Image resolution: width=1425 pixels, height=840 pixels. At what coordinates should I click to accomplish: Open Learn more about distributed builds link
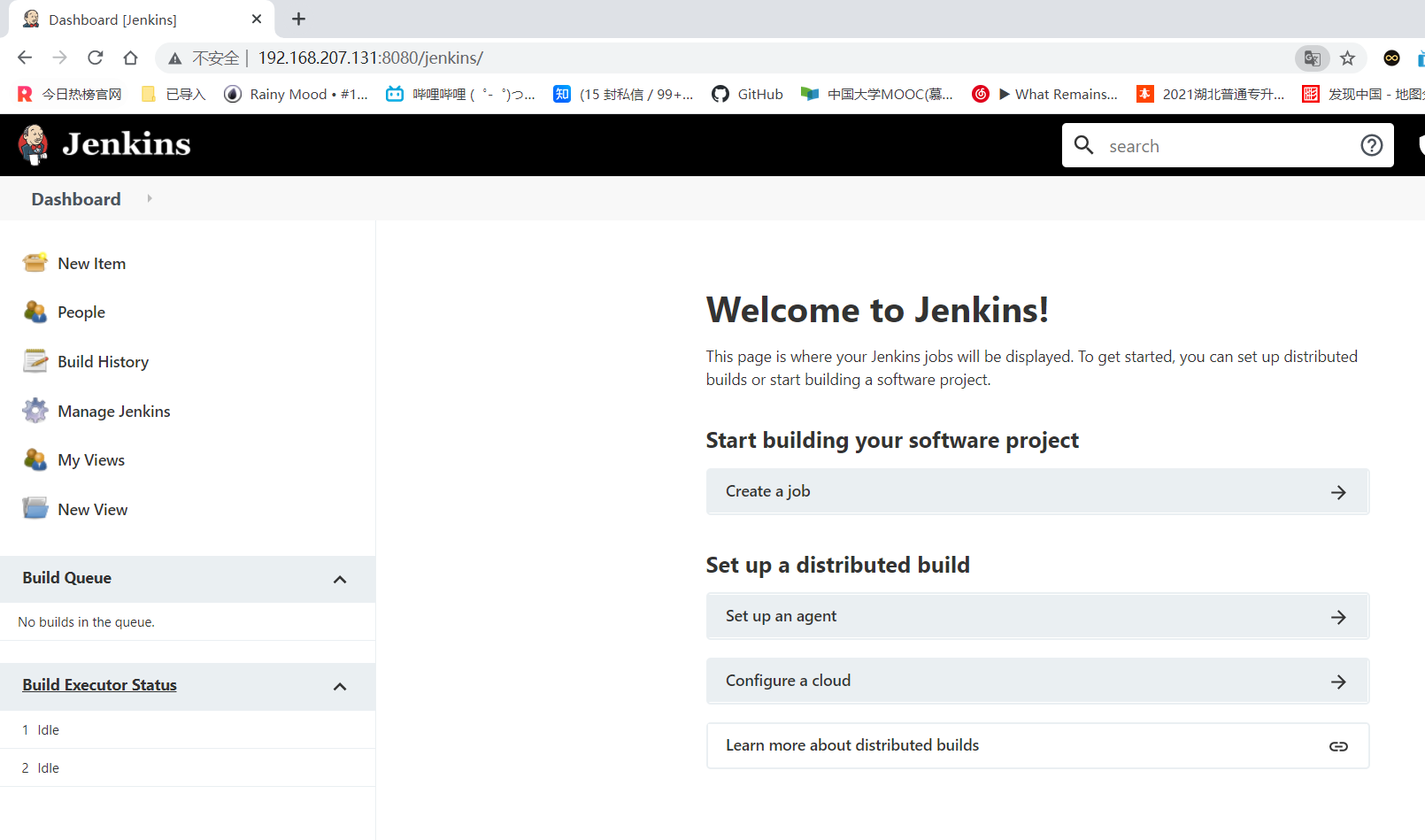(1036, 745)
